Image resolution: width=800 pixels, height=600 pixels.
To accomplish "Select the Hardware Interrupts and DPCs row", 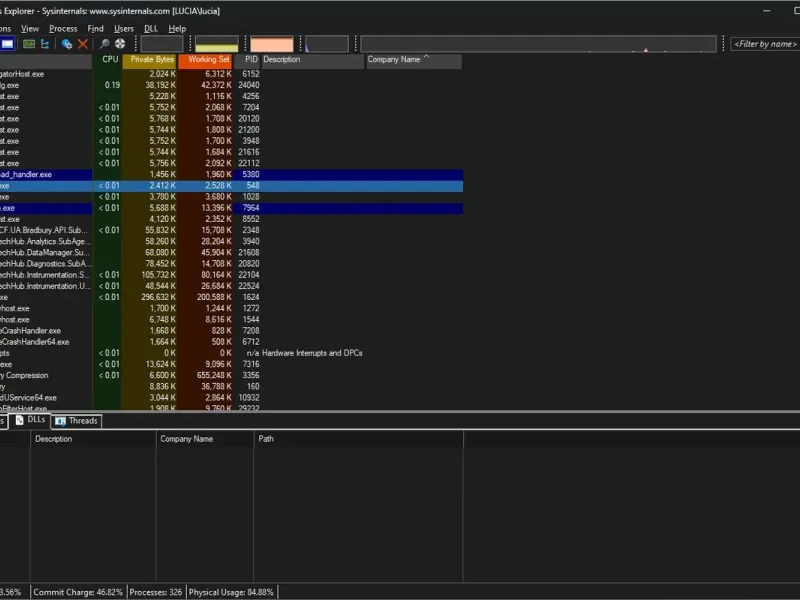I will pyautogui.click(x=232, y=353).
